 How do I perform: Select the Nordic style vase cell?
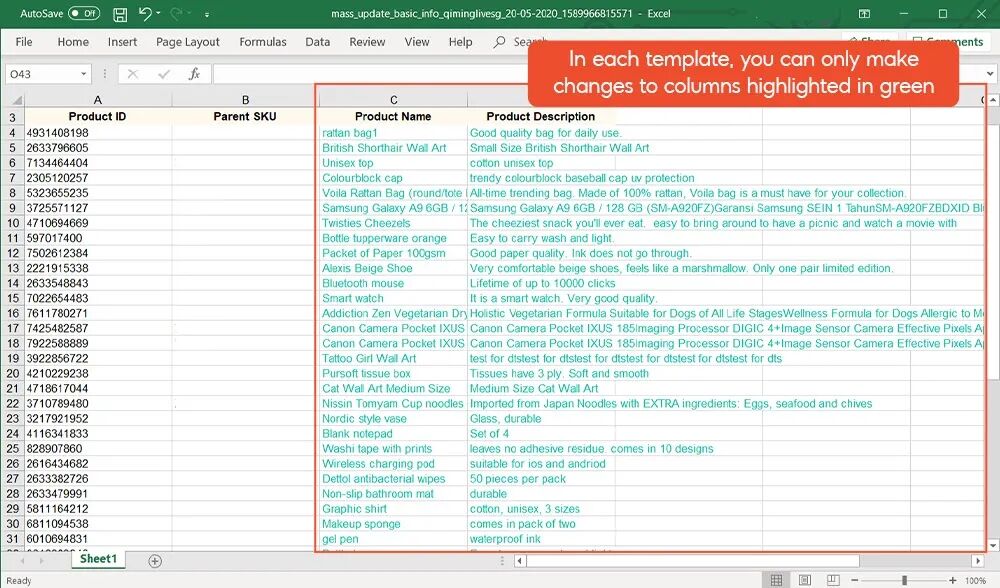pyautogui.click(x=393, y=418)
